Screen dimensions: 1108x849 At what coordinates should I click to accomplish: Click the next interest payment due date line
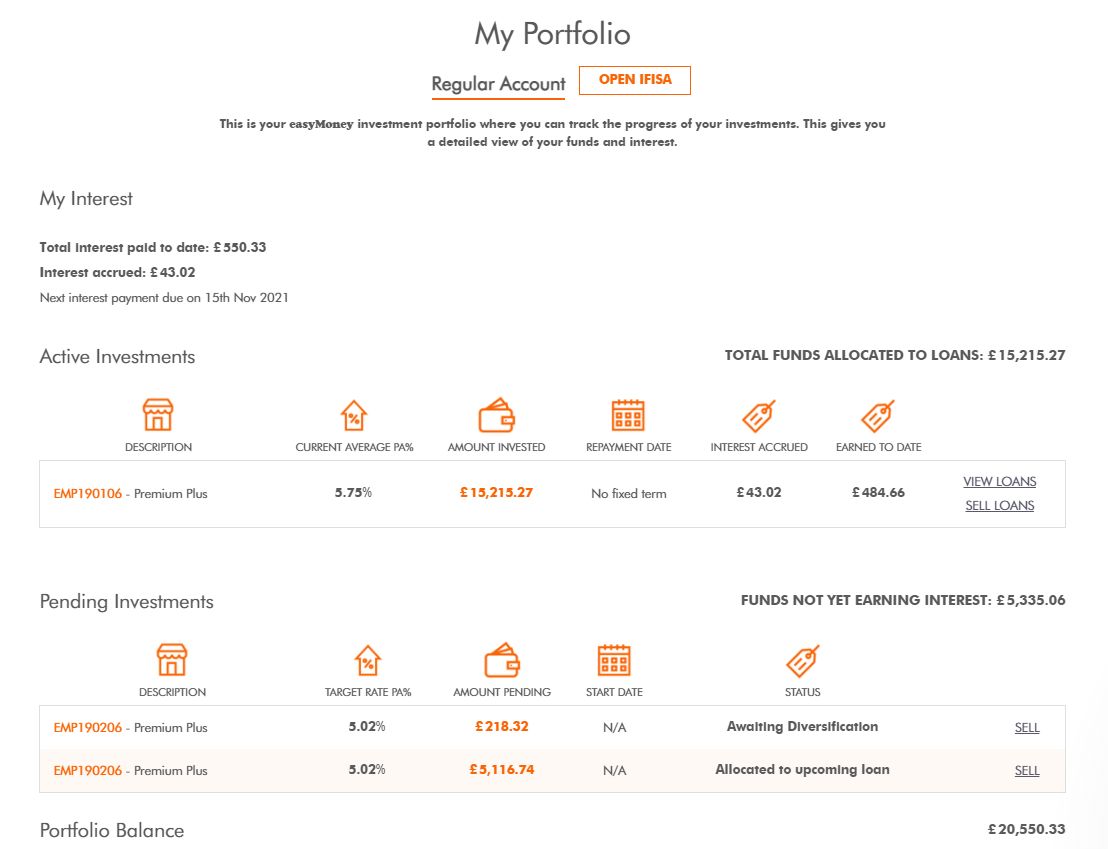point(164,298)
